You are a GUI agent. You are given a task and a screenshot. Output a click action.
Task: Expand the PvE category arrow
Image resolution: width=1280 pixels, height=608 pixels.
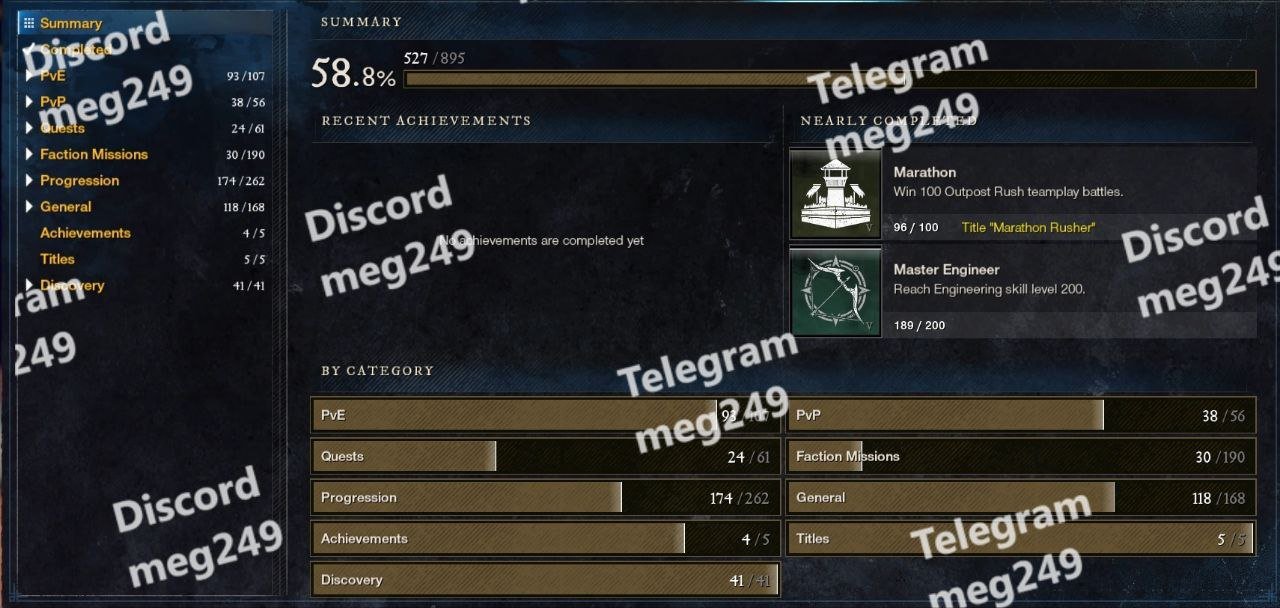30,76
